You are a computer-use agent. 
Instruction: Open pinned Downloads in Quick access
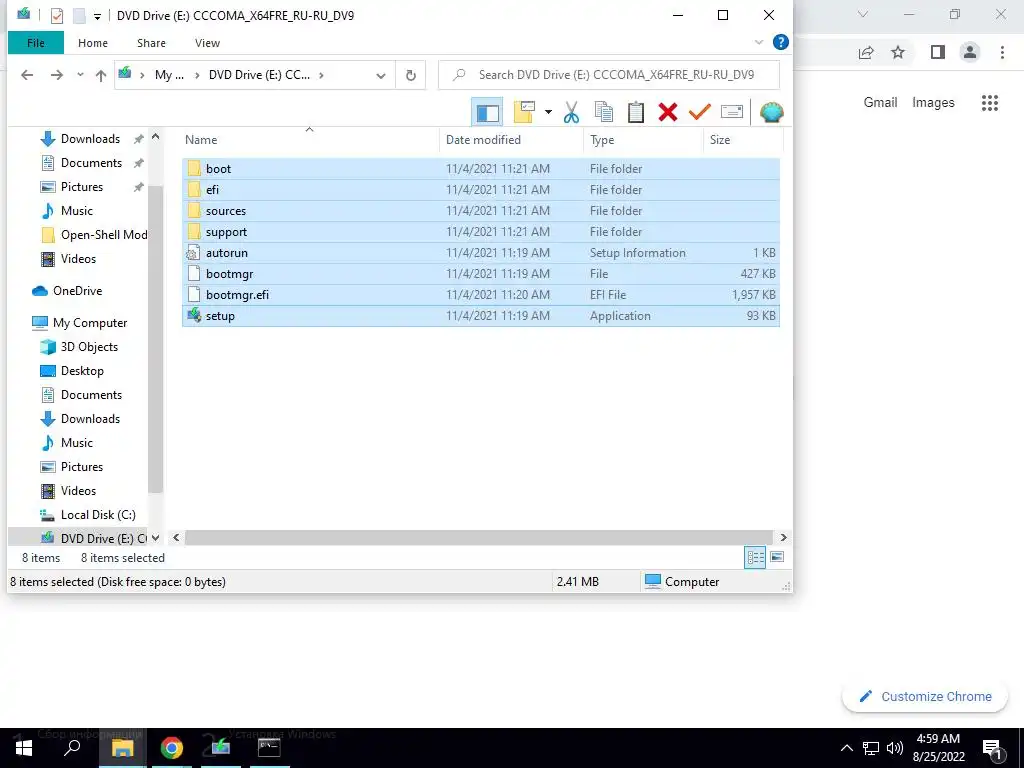click(90, 139)
